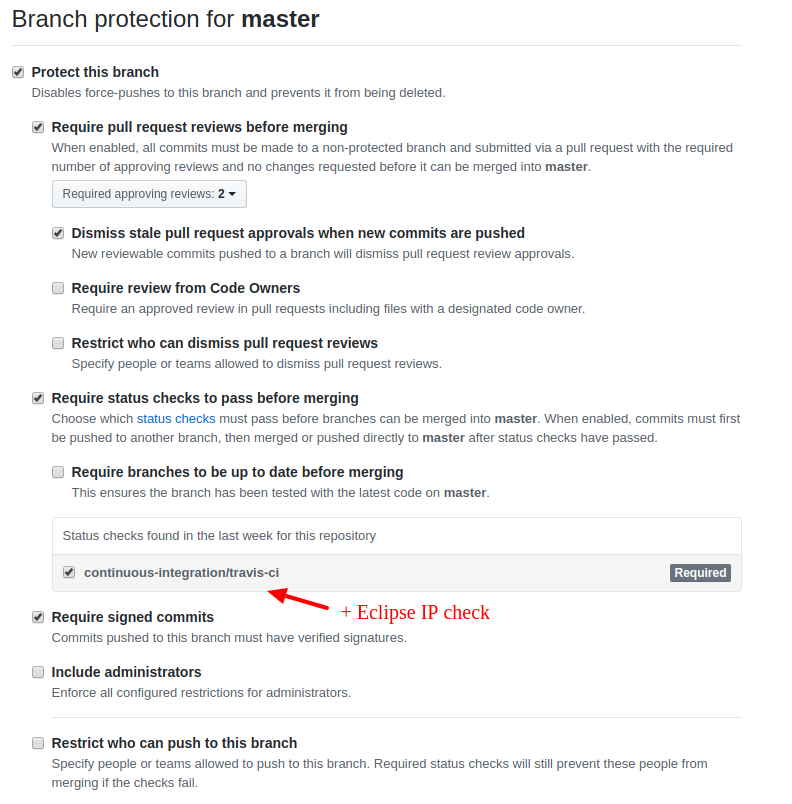
Task: Enable Include administrators enforcement
Action: [37, 672]
